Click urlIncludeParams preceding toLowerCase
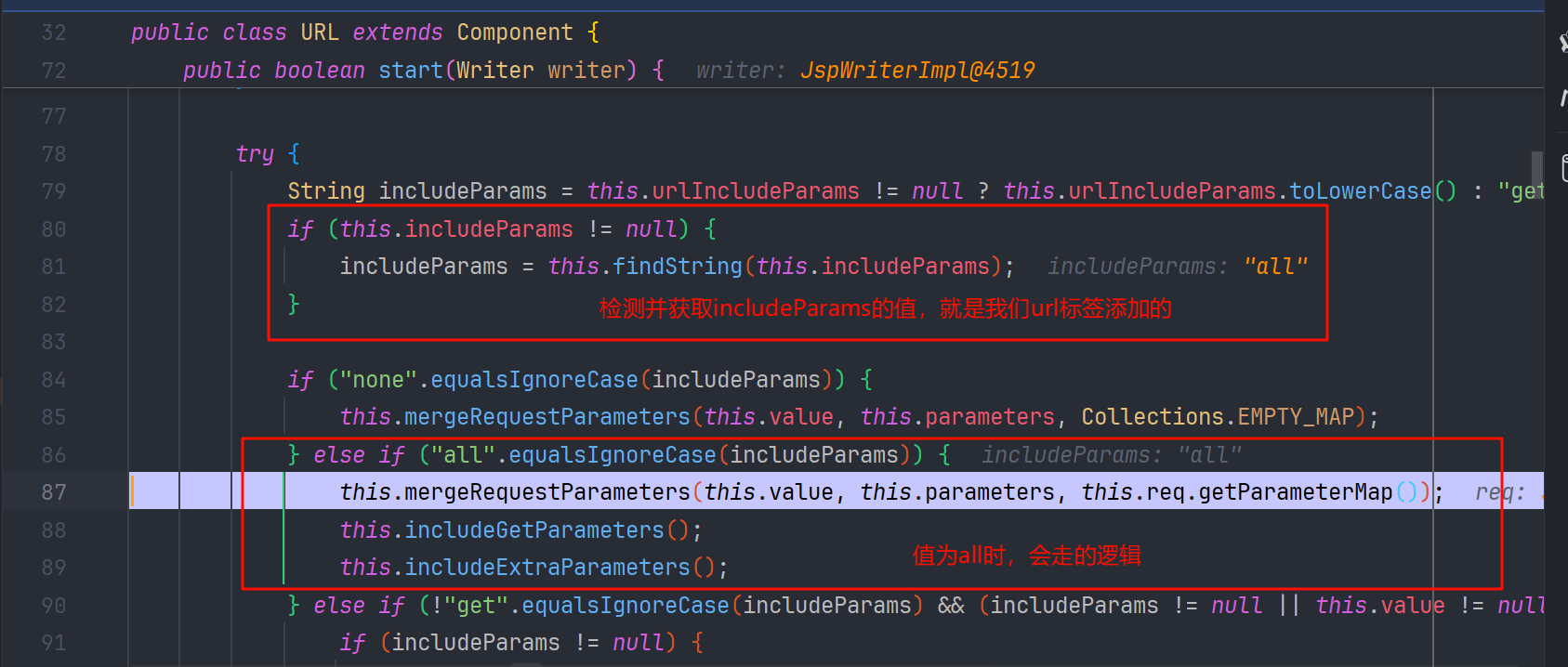1568x667 pixels. 1172,191
